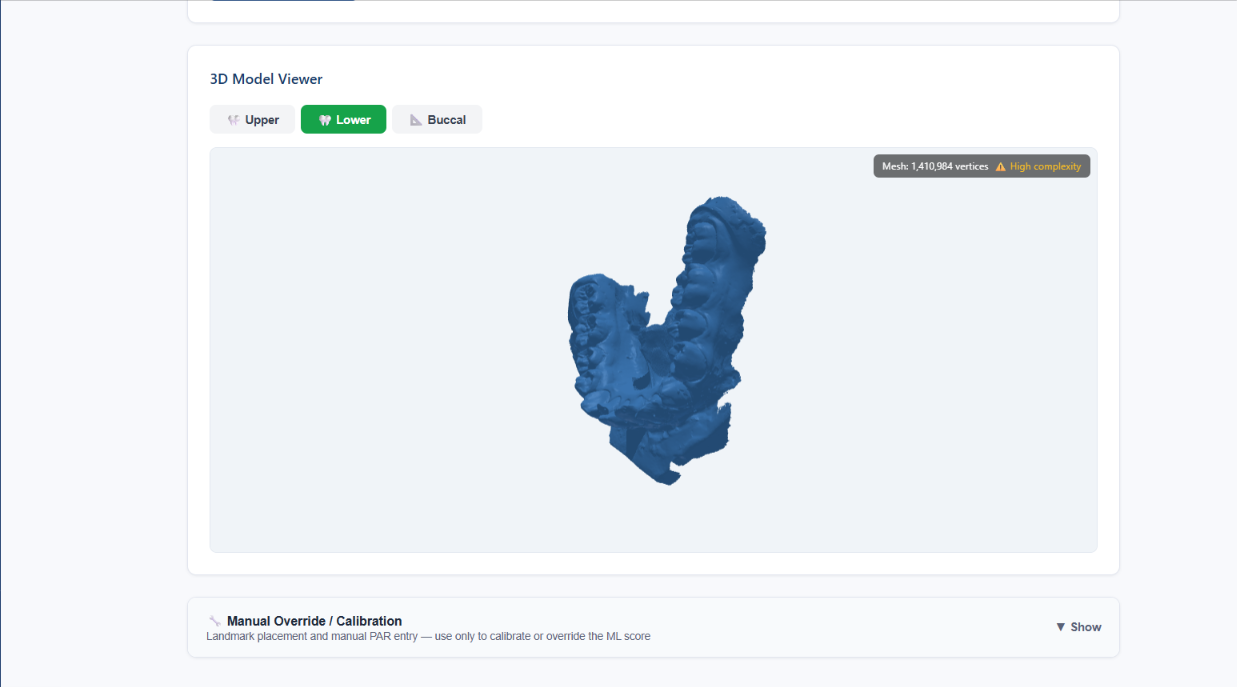Click the tooth icon on Upper tab

pos(233,120)
